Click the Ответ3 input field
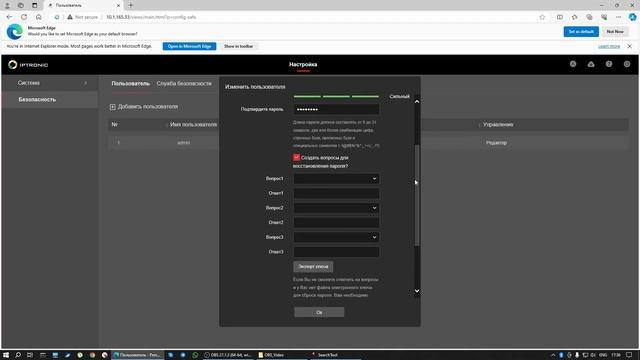This screenshot has width=640, height=360. click(x=336, y=252)
